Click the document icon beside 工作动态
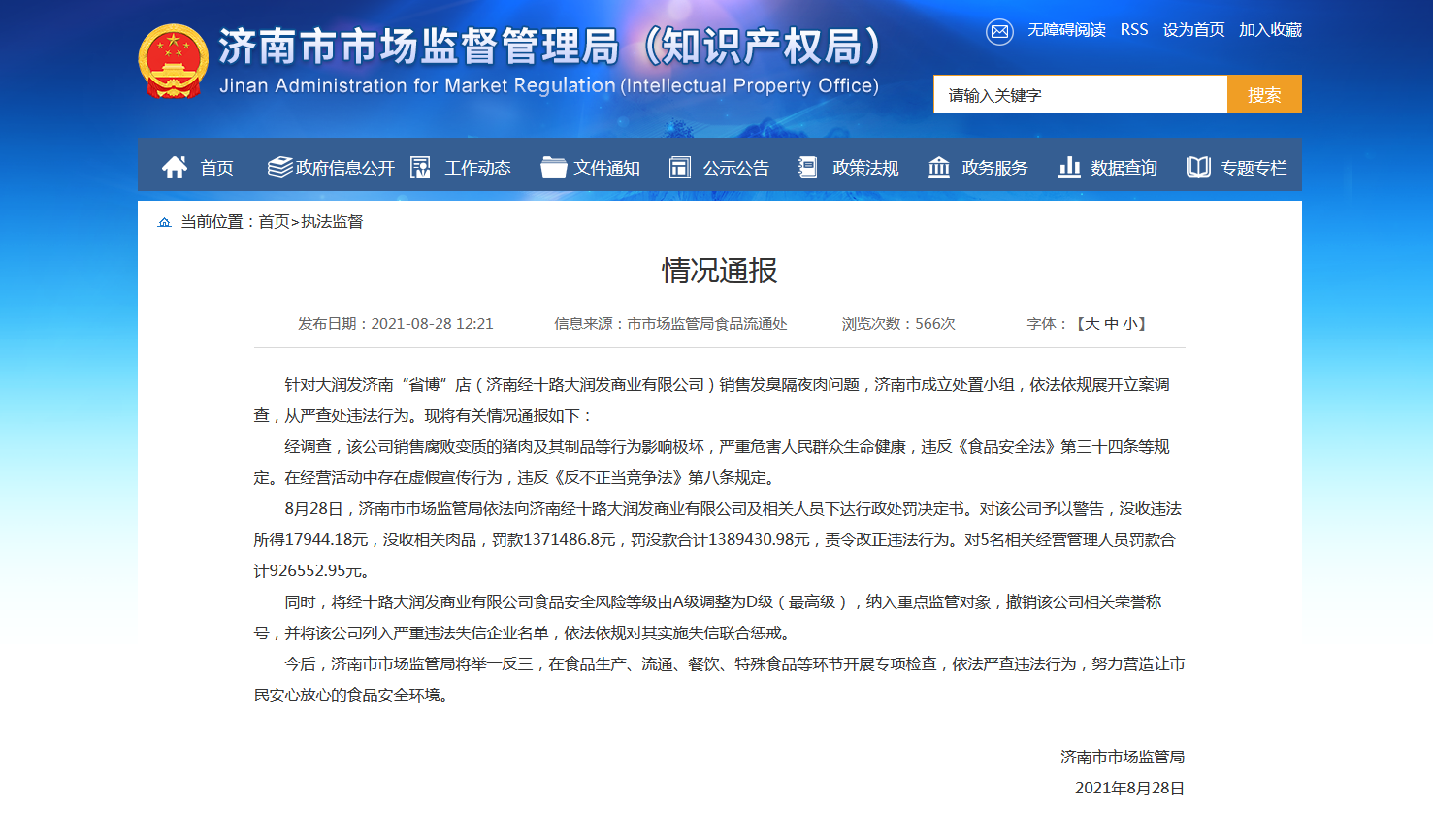The height and width of the screenshot is (840, 1433). pos(420,167)
